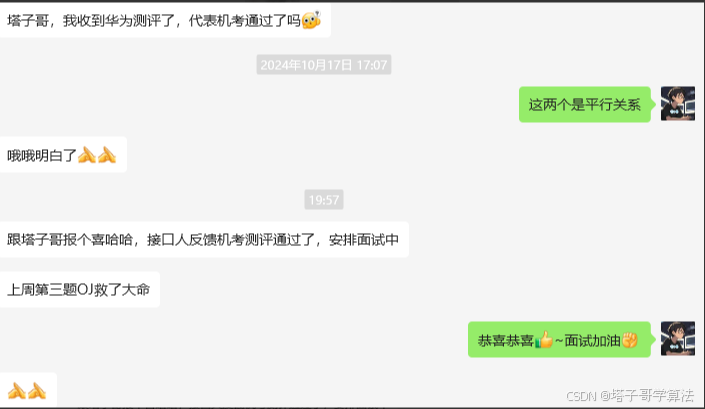The width and height of the screenshot is (705, 409).
Task: Click the "安排面试中" text in message
Action: coord(364,240)
